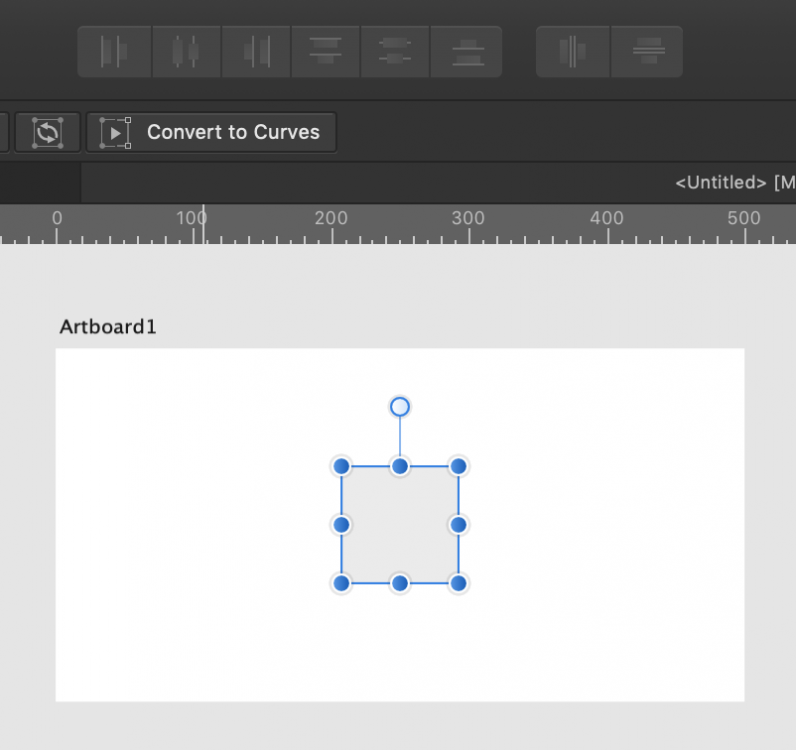Image resolution: width=796 pixels, height=750 pixels.
Task: Click the Space Horizontally distribute icon
Action: [x=573, y=52]
